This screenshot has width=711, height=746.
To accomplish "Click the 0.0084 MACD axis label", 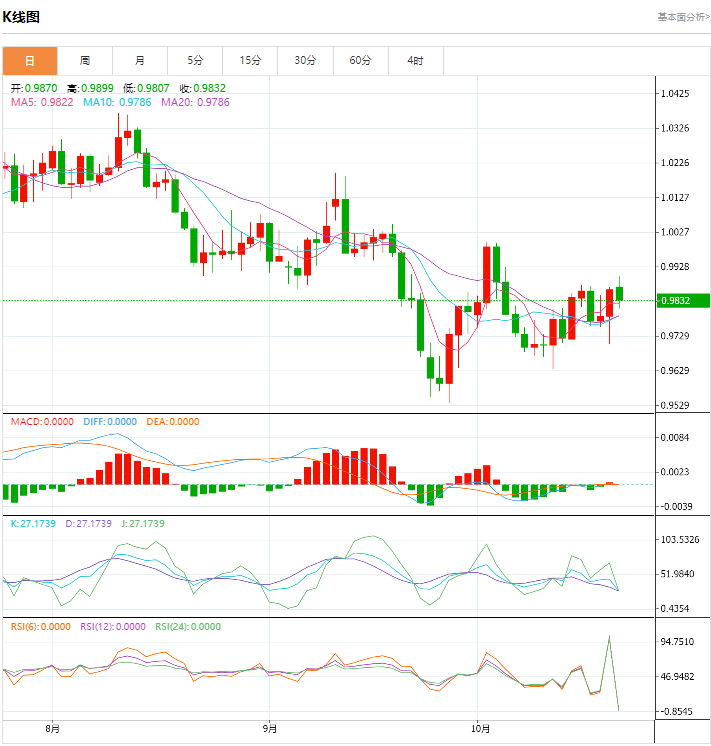I will coord(675,438).
